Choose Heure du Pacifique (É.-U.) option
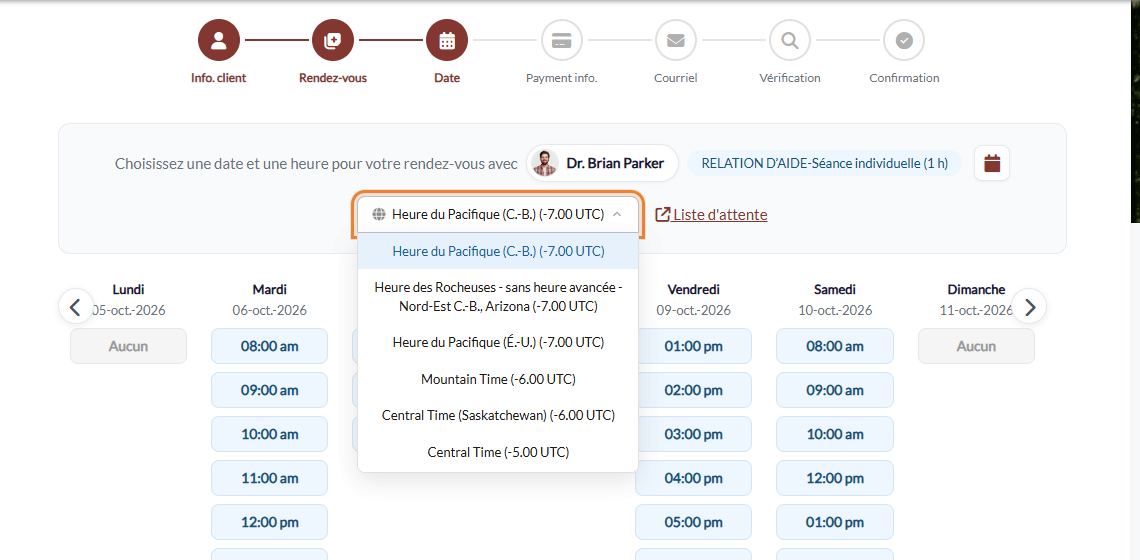The width and height of the screenshot is (1140, 560). [498, 342]
